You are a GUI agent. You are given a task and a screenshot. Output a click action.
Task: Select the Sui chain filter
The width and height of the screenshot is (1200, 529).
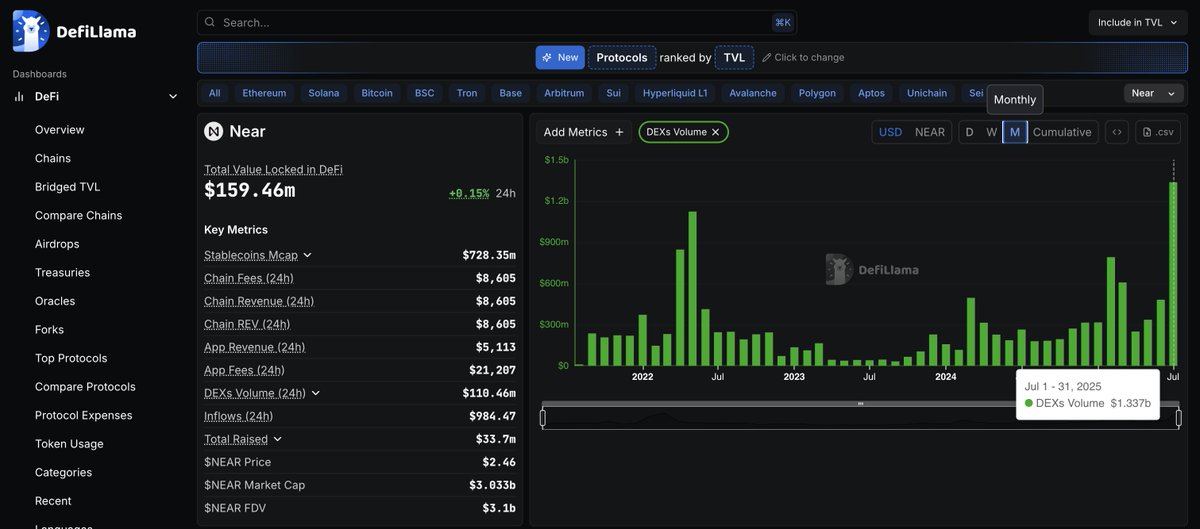(613, 93)
